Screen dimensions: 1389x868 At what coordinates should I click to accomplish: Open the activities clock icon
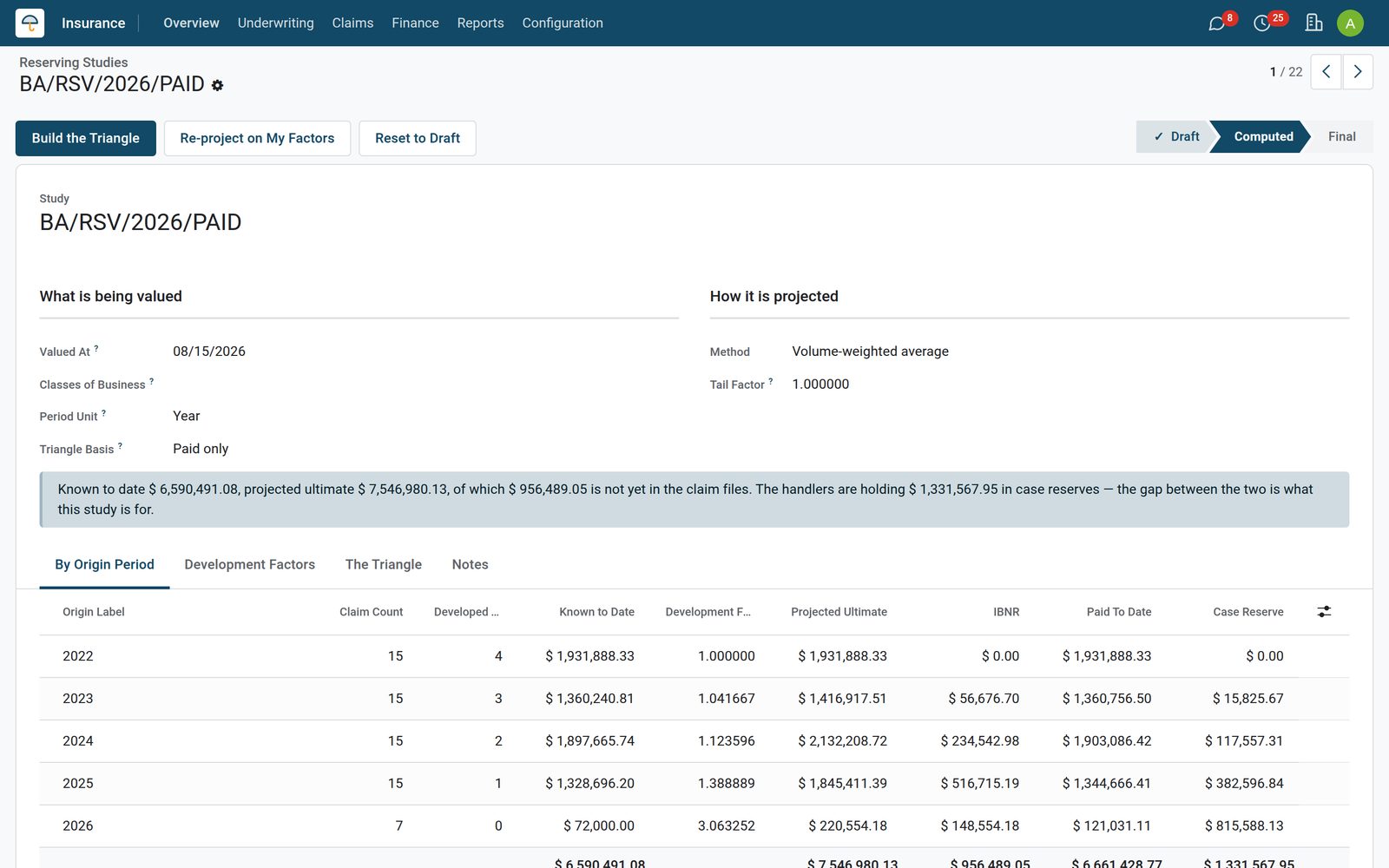1262,23
